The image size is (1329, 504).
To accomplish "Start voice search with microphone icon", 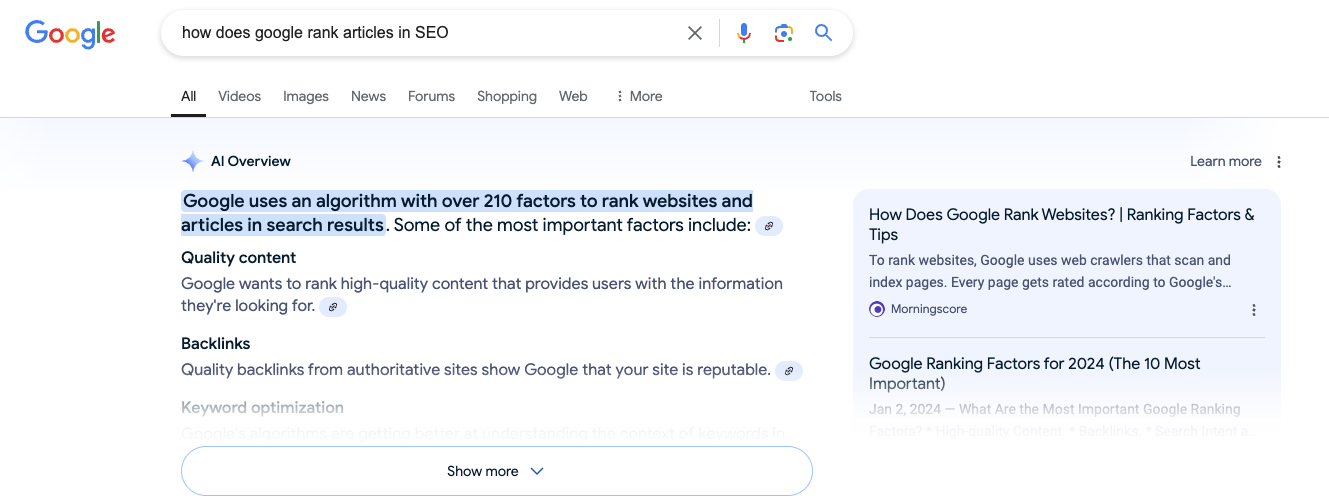I will pos(743,33).
